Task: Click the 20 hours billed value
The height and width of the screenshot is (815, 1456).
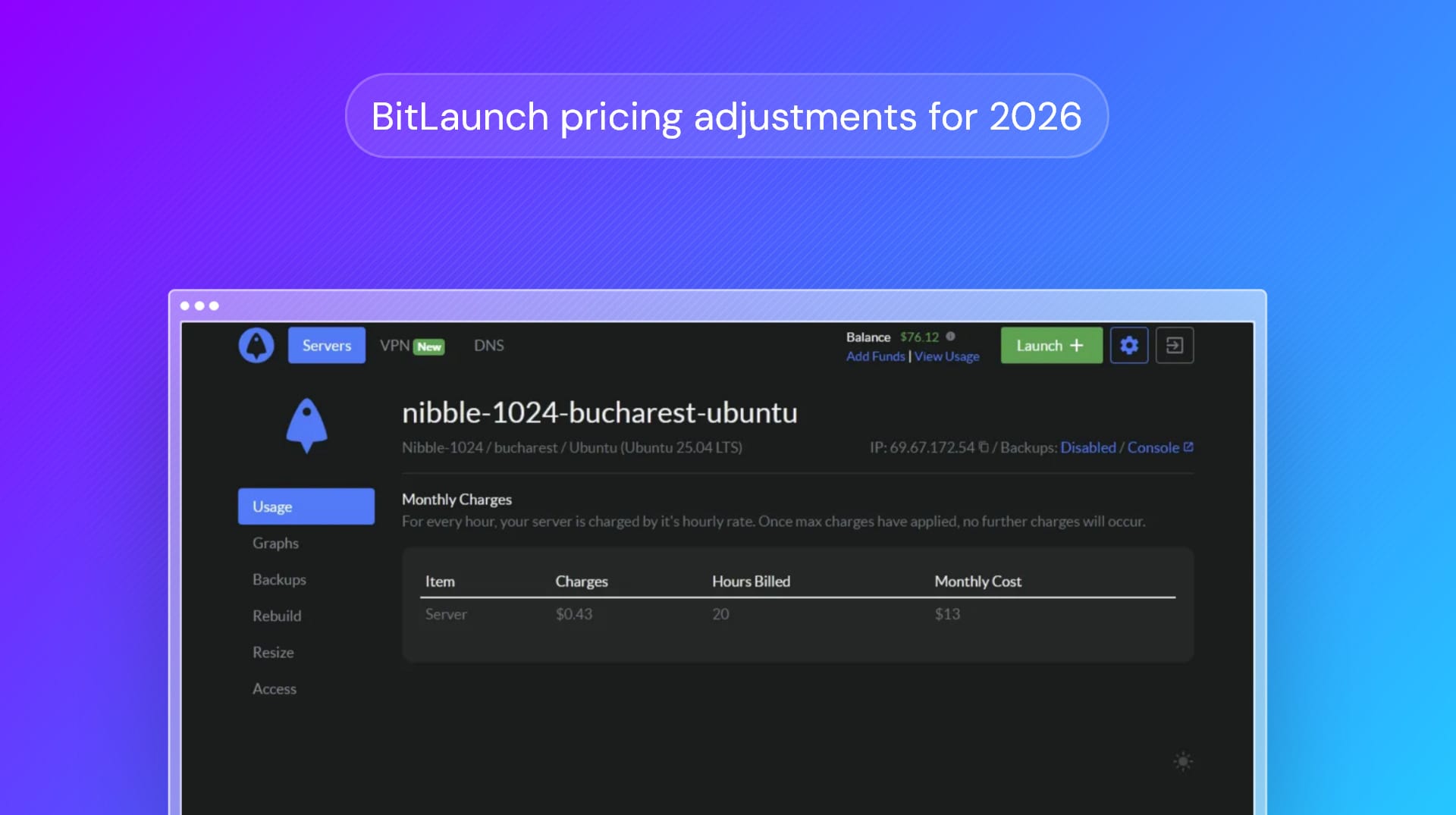Action: click(720, 614)
